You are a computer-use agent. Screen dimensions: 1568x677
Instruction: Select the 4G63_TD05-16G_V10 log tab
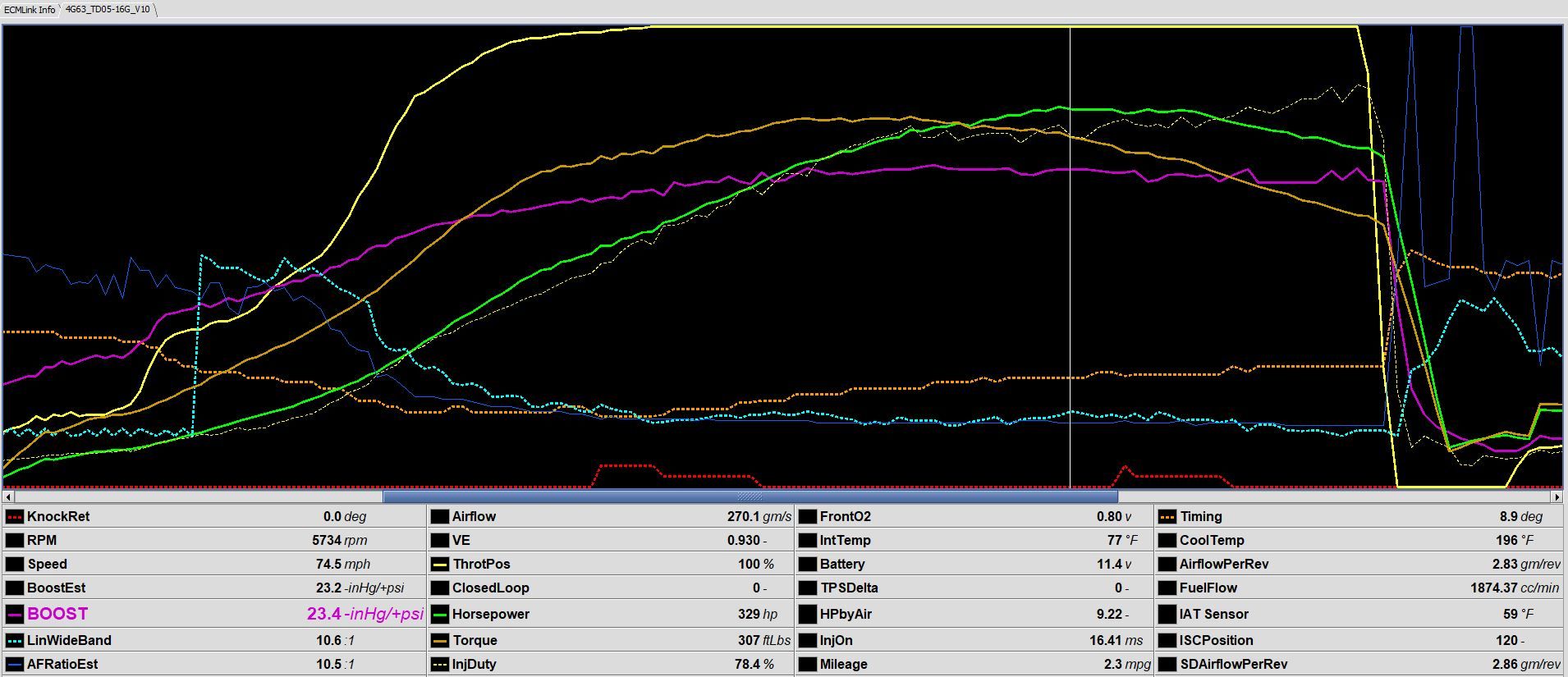coord(108,10)
